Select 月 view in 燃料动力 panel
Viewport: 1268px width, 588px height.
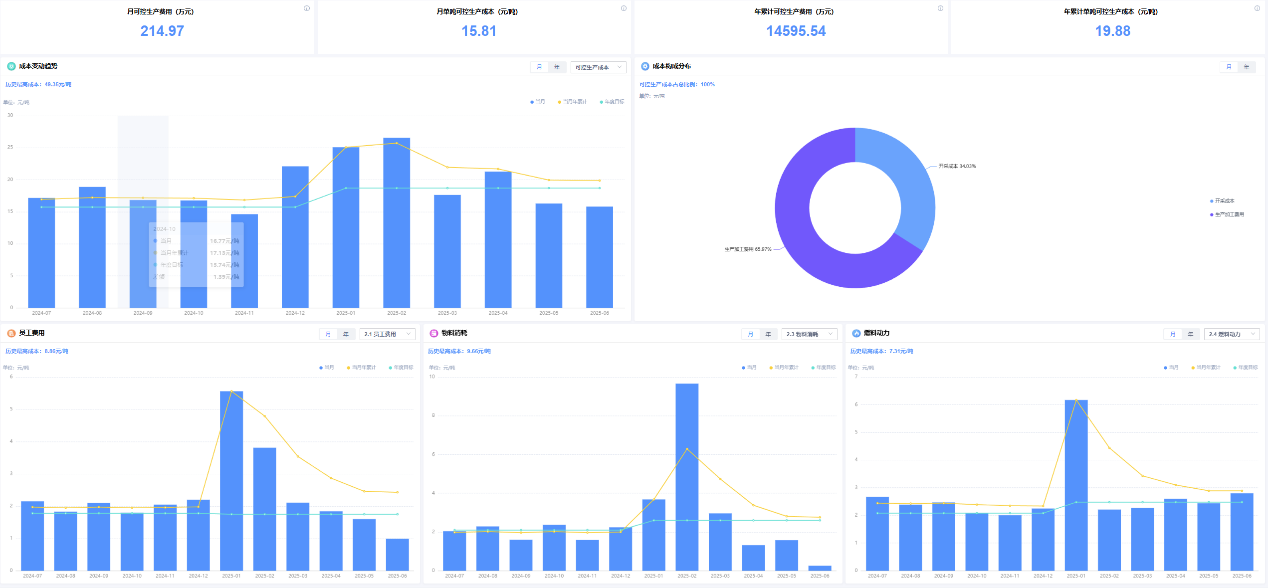[x=1172, y=334]
